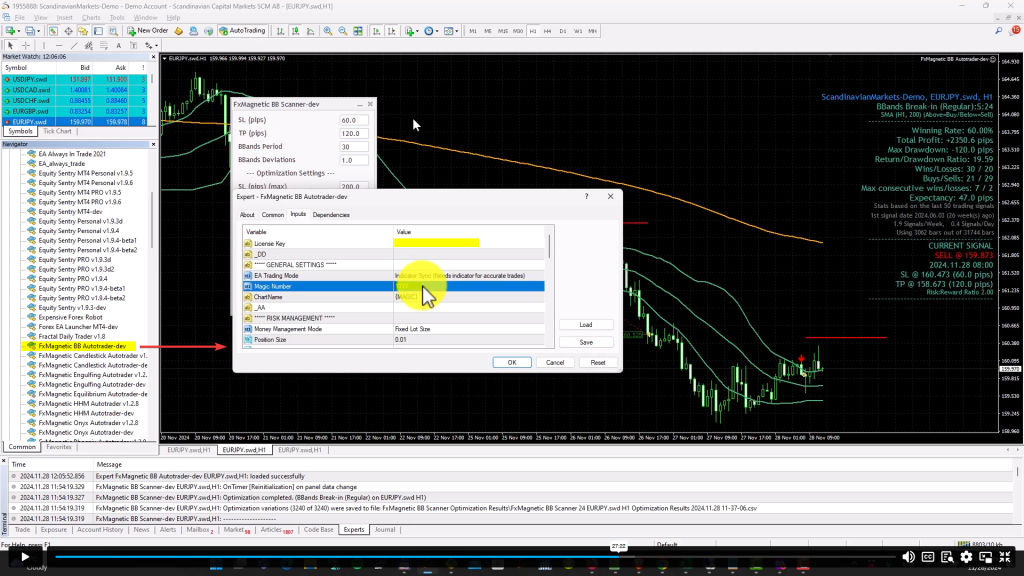Mute the video with speaker icon
This screenshot has height=576, width=1024.
point(908,557)
